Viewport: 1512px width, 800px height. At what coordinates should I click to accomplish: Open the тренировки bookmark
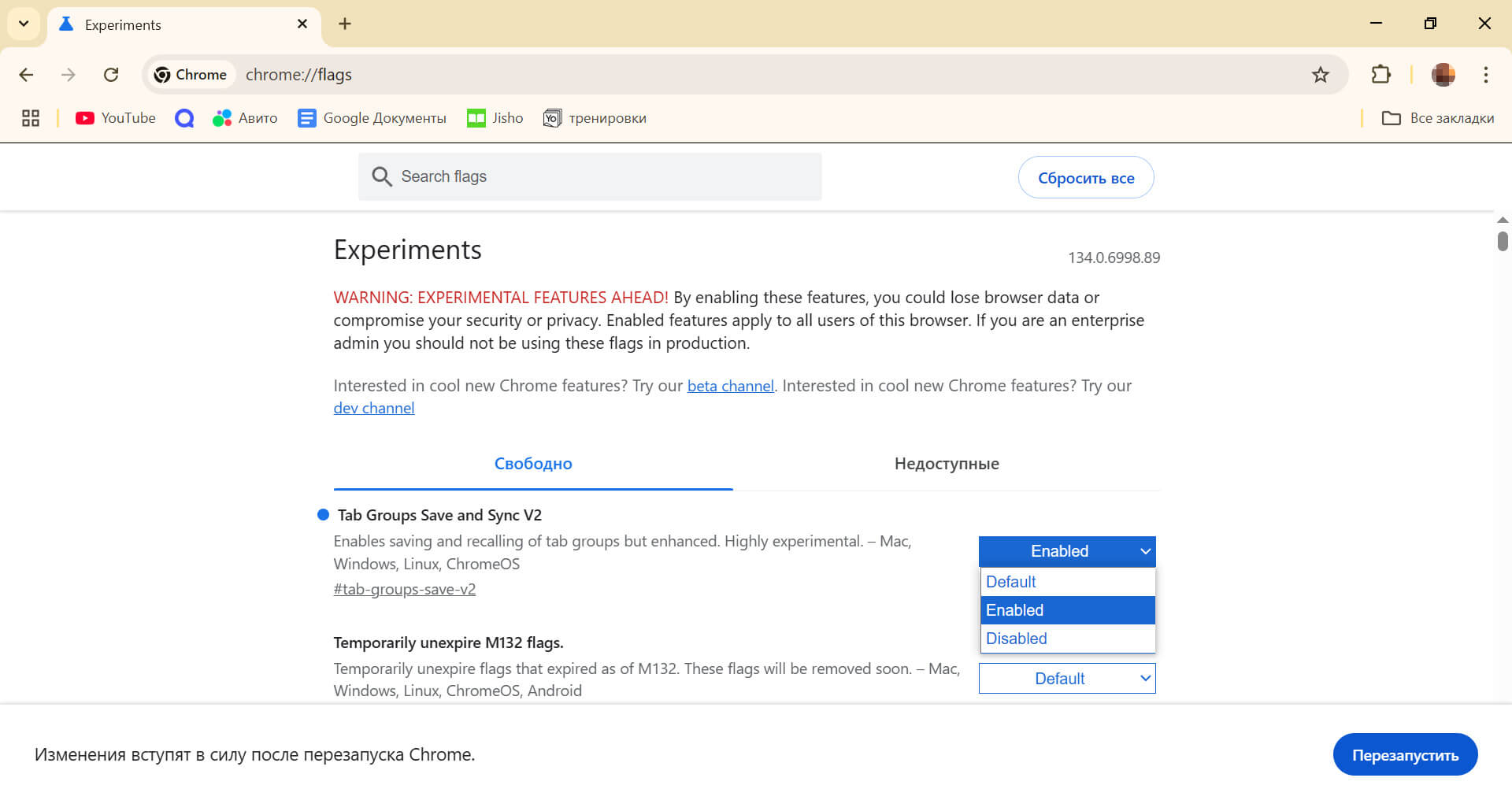(595, 118)
